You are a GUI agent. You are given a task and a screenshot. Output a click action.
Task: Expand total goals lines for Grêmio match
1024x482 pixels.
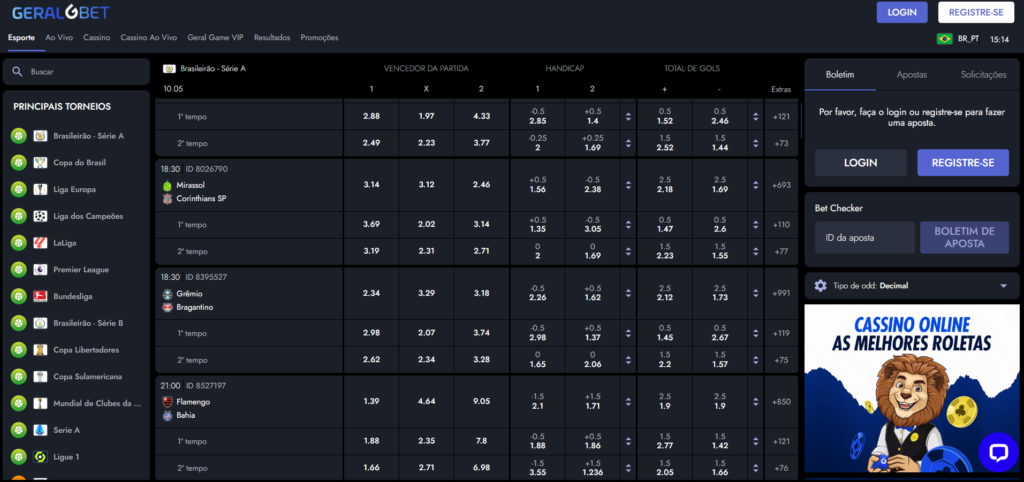pyautogui.click(x=756, y=294)
